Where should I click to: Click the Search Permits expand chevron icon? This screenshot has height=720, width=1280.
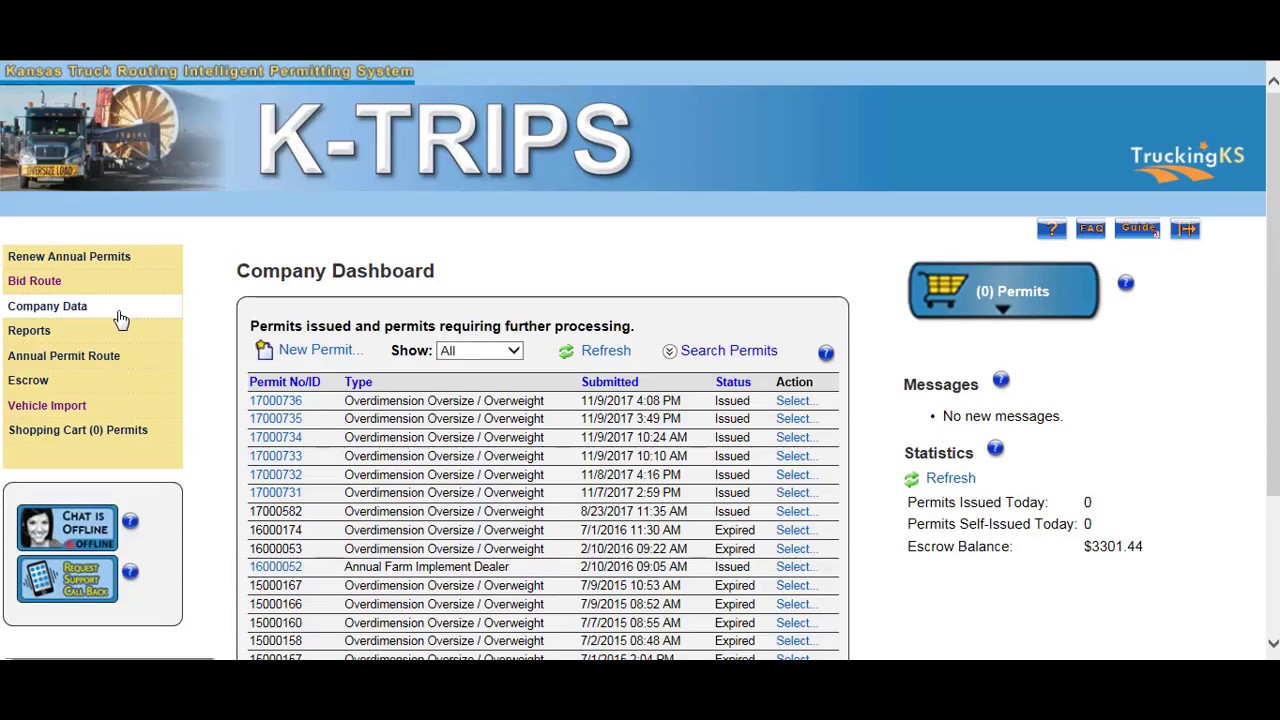coord(670,351)
